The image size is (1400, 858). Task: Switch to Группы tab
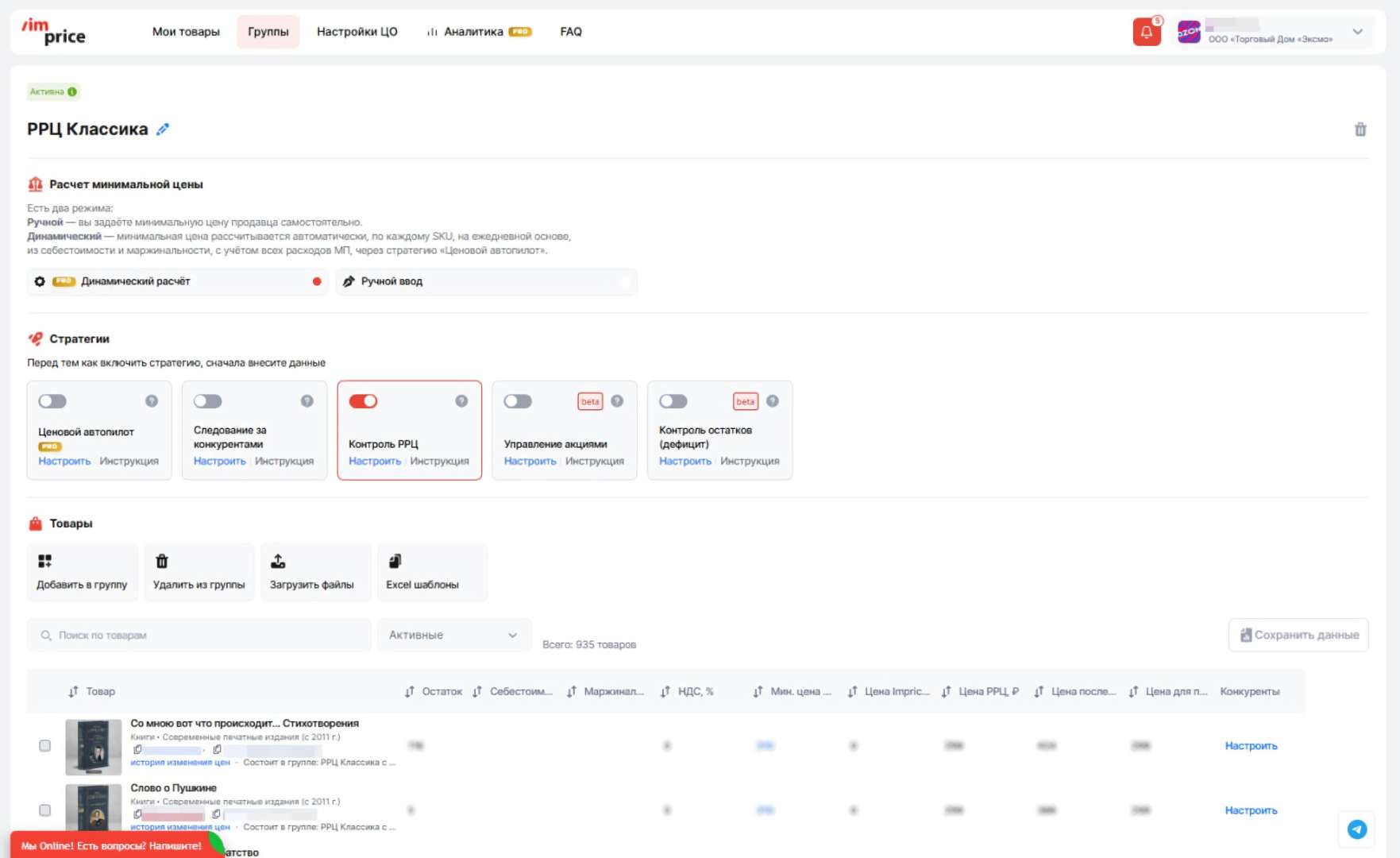coord(268,32)
